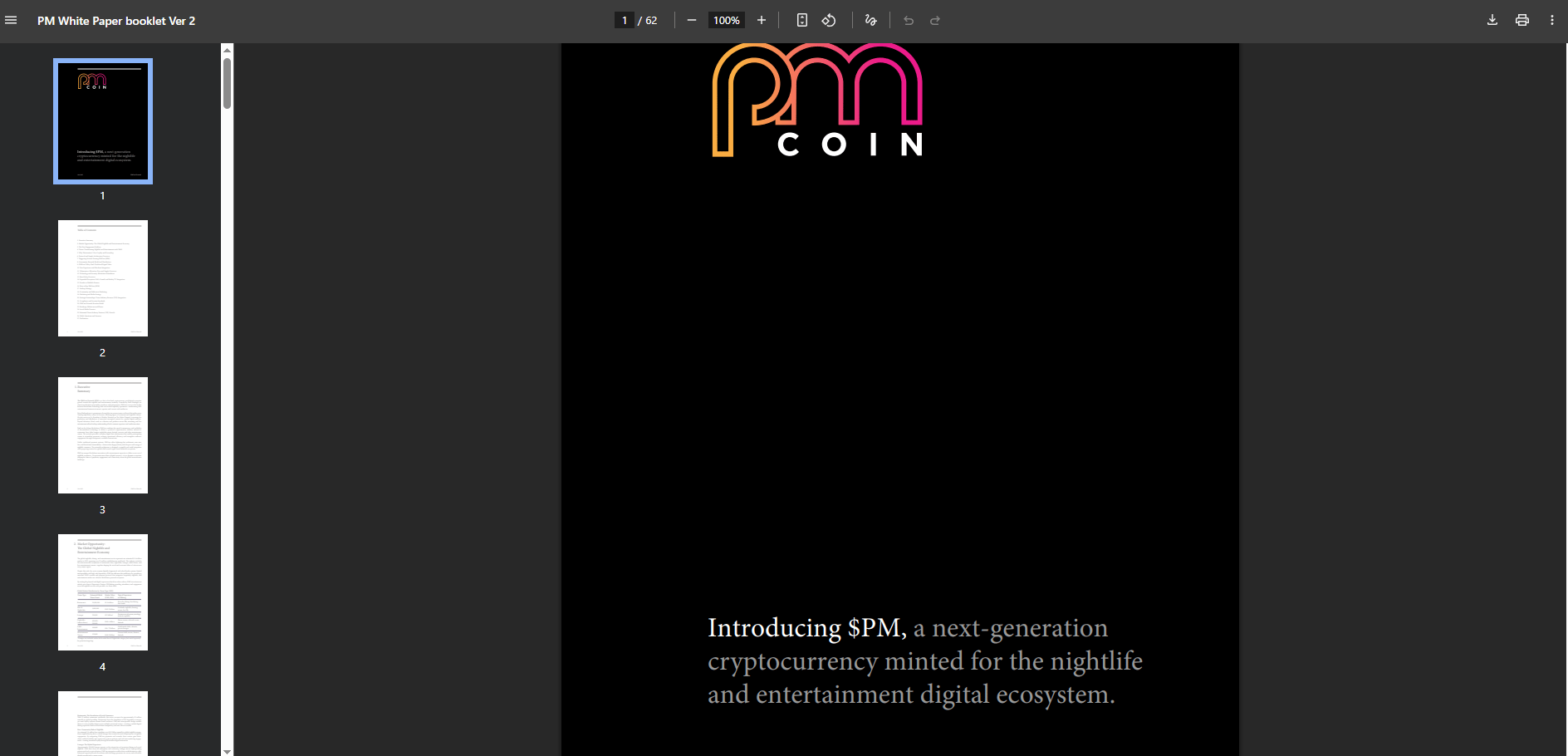The width and height of the screenshot is (1568, 756).
Task: Click the 100% zoom level field
Action: 727,21
